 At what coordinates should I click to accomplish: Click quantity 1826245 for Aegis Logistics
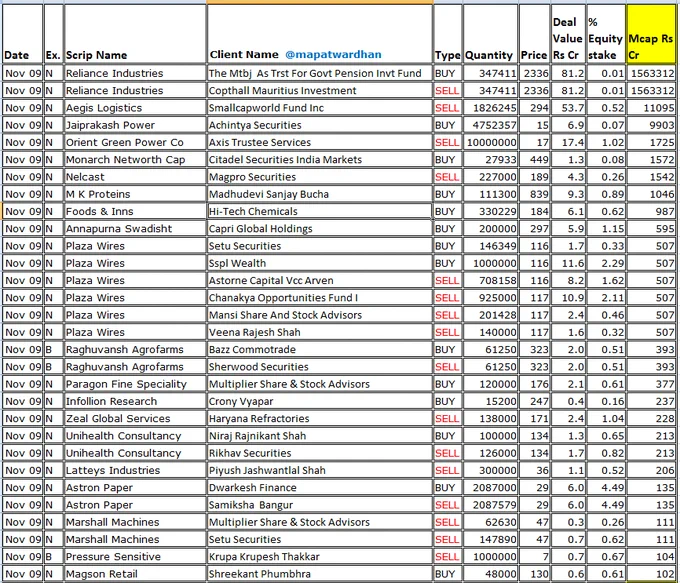click(x=490, y=108)
